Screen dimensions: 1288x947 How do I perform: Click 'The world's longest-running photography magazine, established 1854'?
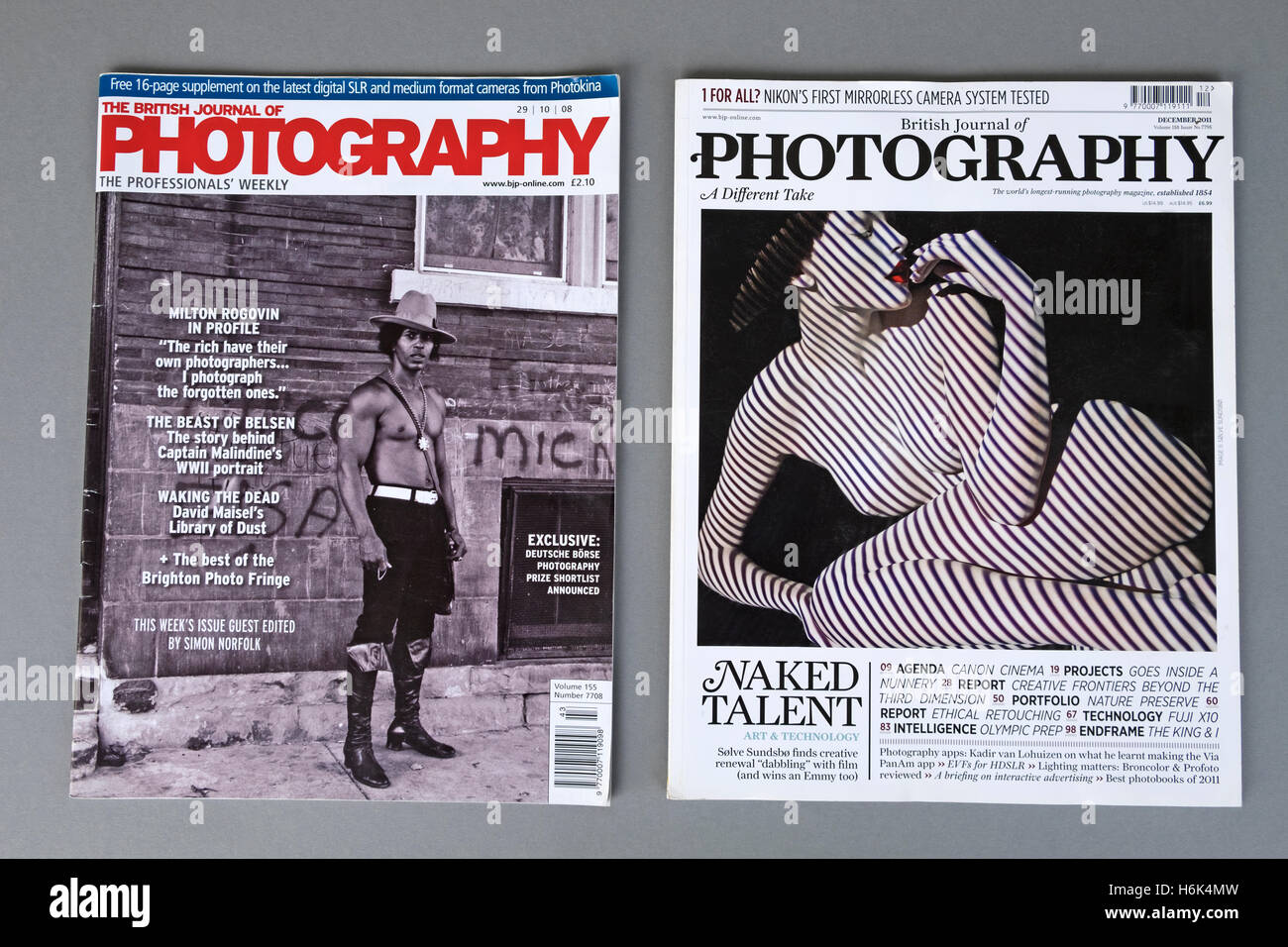click(x=1103, y=190)
